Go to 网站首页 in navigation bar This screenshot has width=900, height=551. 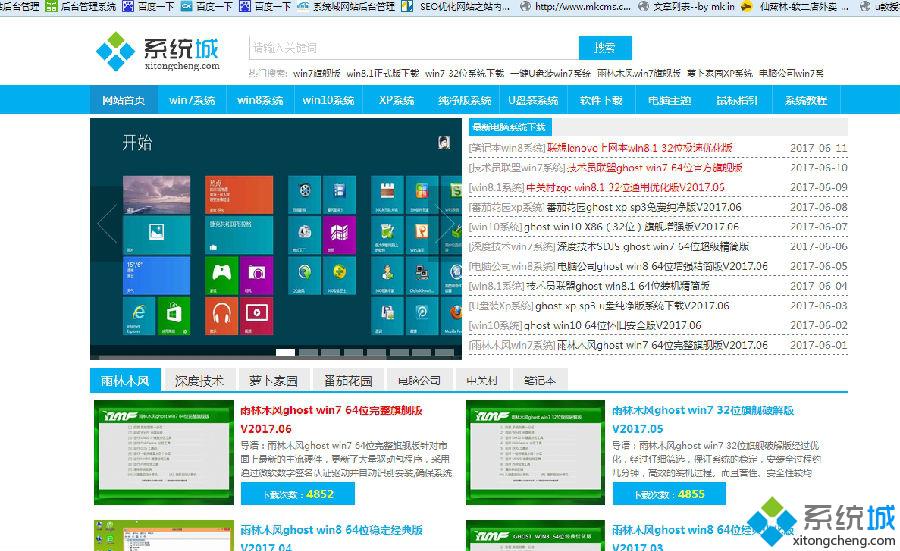(x=123, y=100)
